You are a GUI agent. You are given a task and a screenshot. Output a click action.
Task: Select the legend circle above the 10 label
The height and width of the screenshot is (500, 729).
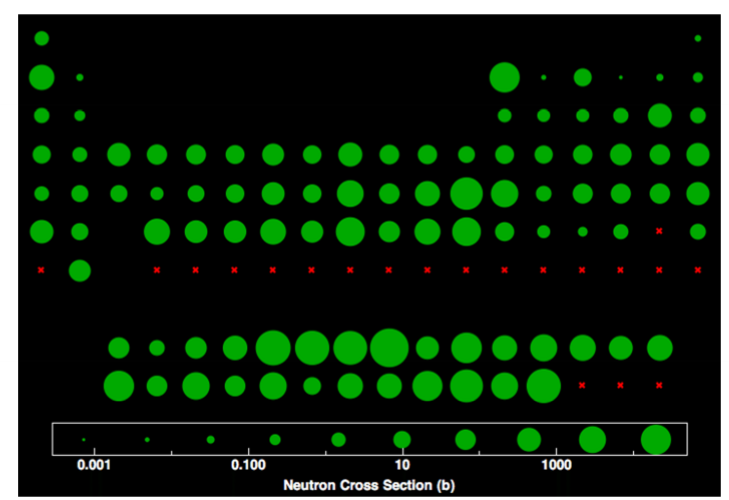click(402, 440)
